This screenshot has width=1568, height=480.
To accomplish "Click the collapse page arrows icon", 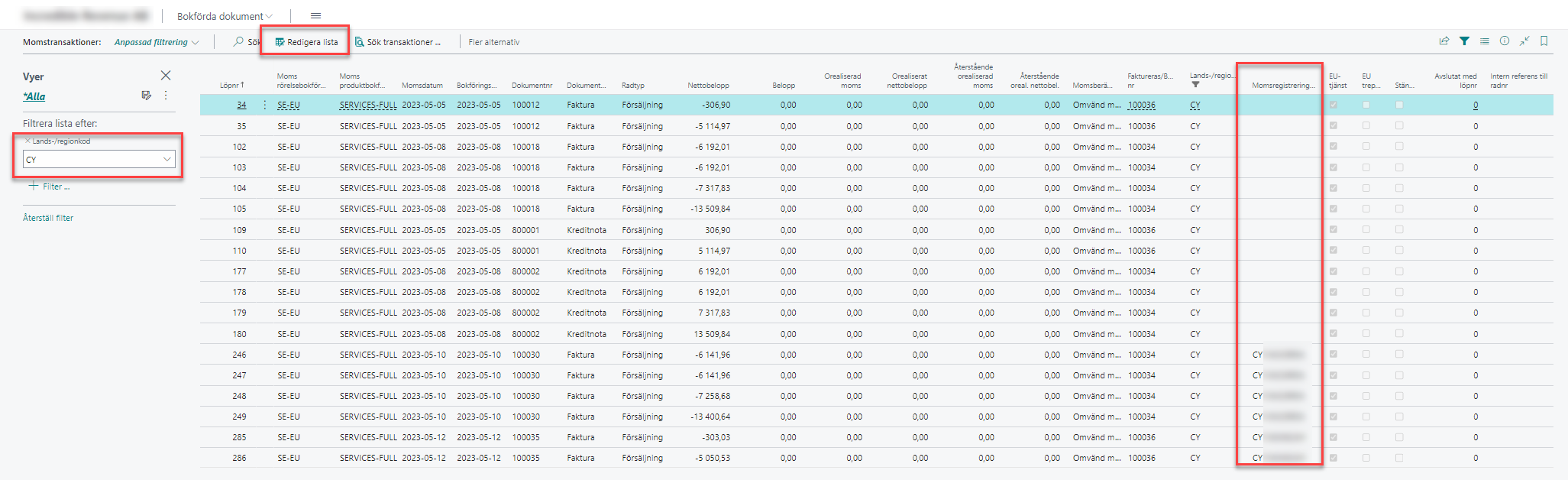I will [x=1524, y=41].
